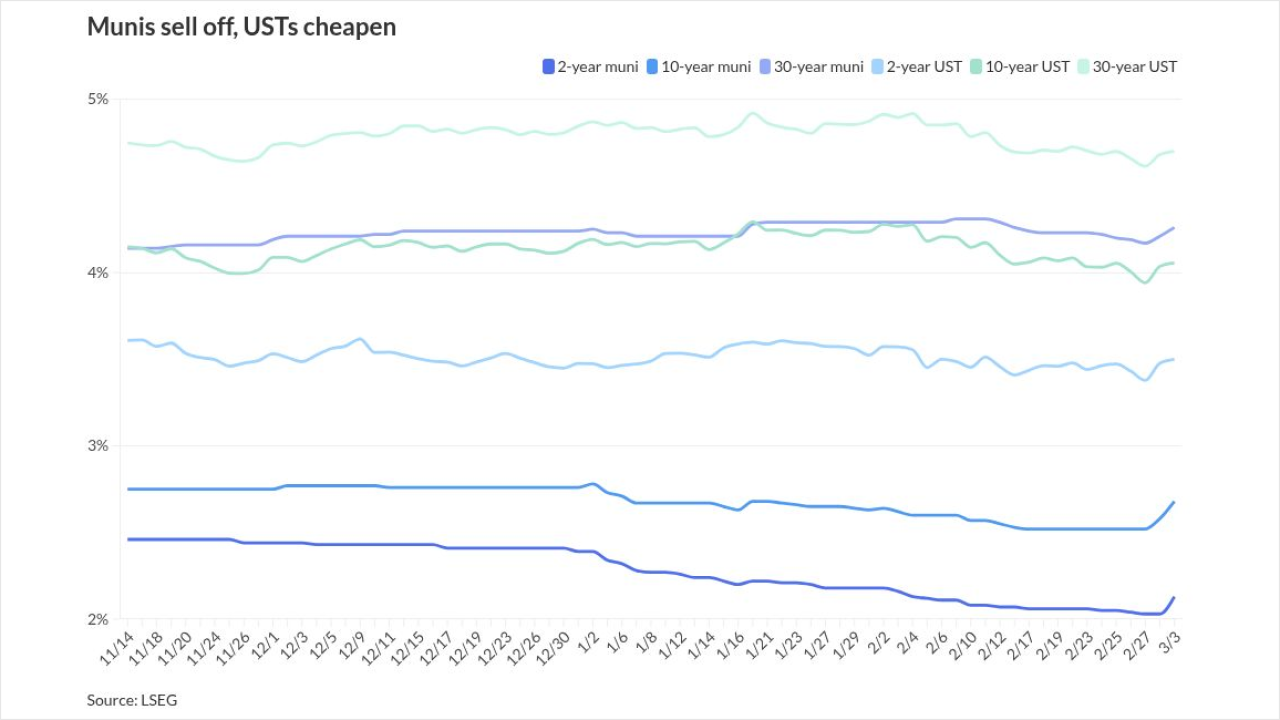Click the 2-year UST legend color swatch
This screenshot has width=1280, height=720.
(879, 67)
